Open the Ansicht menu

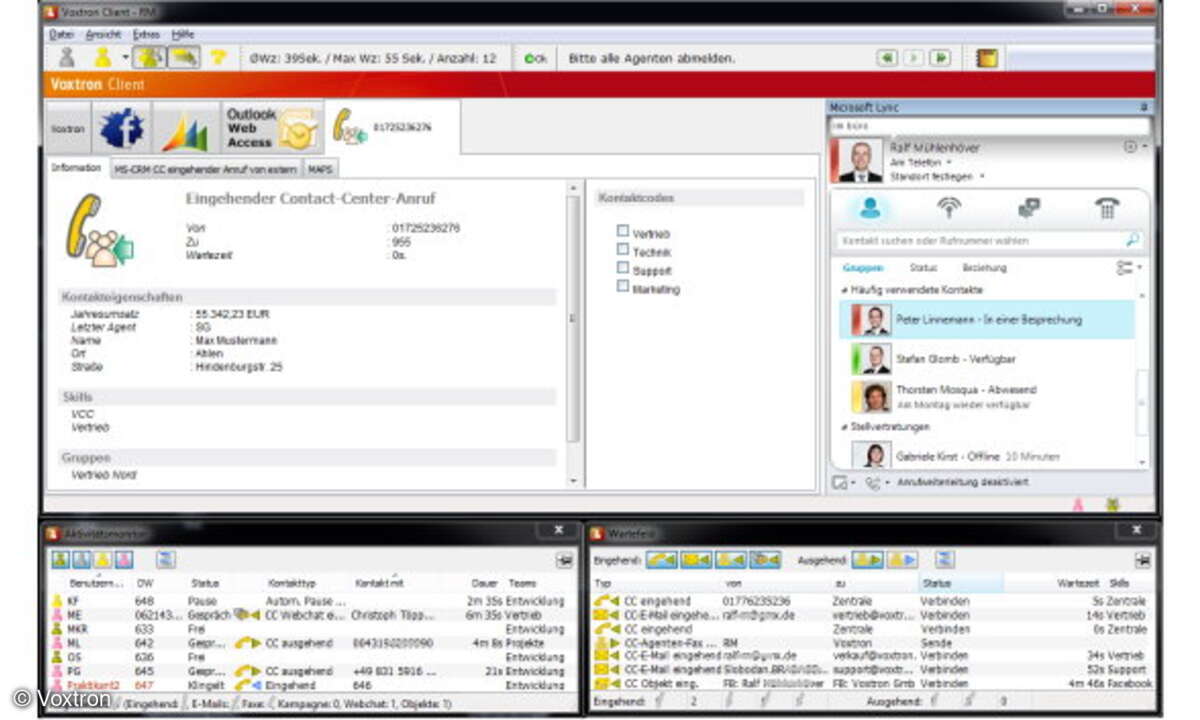coord(104,34)
